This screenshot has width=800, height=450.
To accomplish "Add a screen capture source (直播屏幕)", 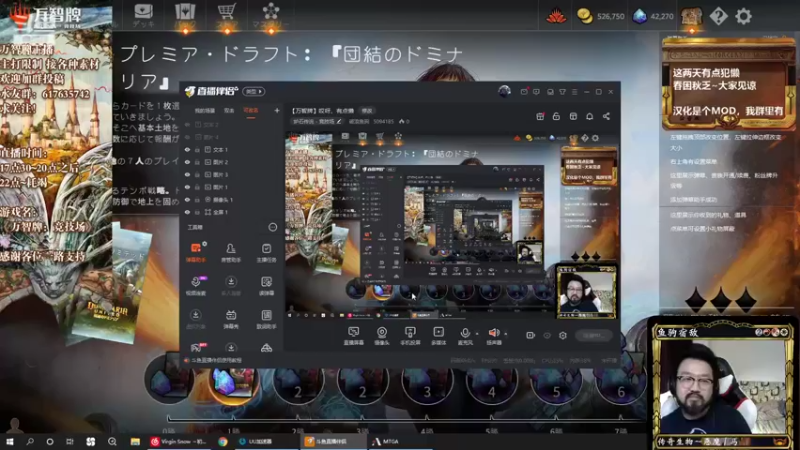I will (354, 336).
